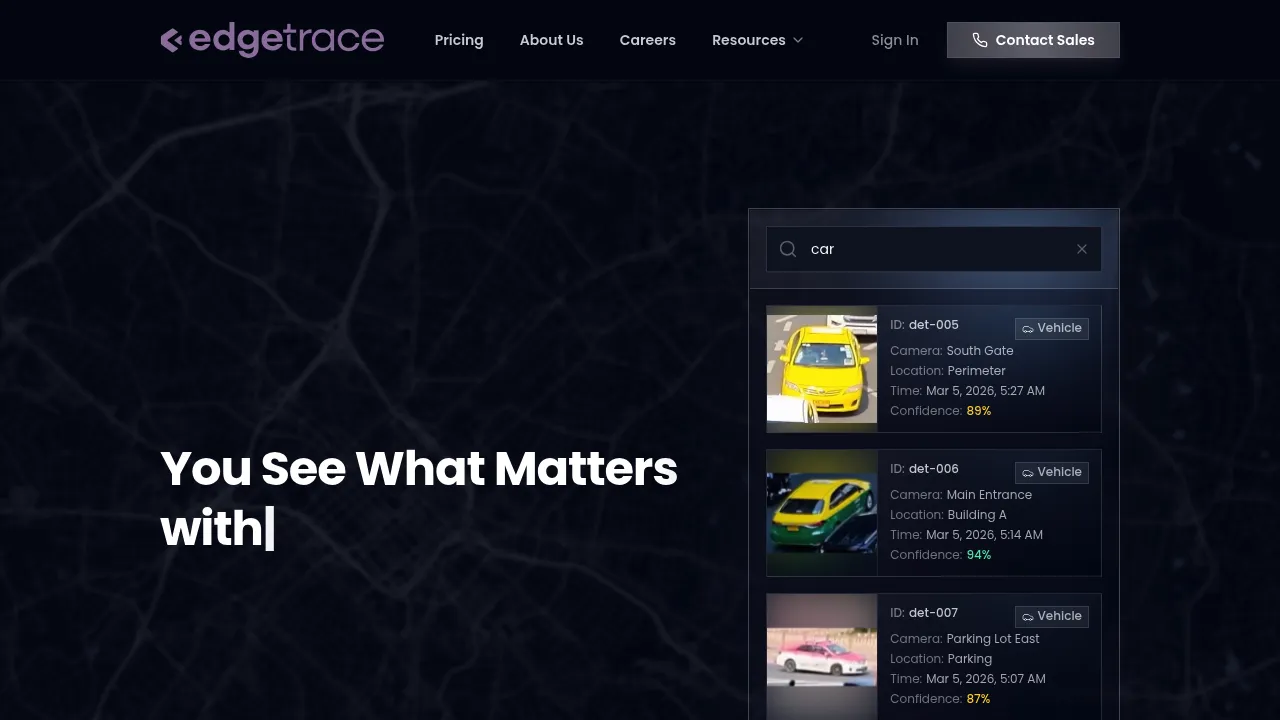Click 'Location: Parking' text

[941, 659]
